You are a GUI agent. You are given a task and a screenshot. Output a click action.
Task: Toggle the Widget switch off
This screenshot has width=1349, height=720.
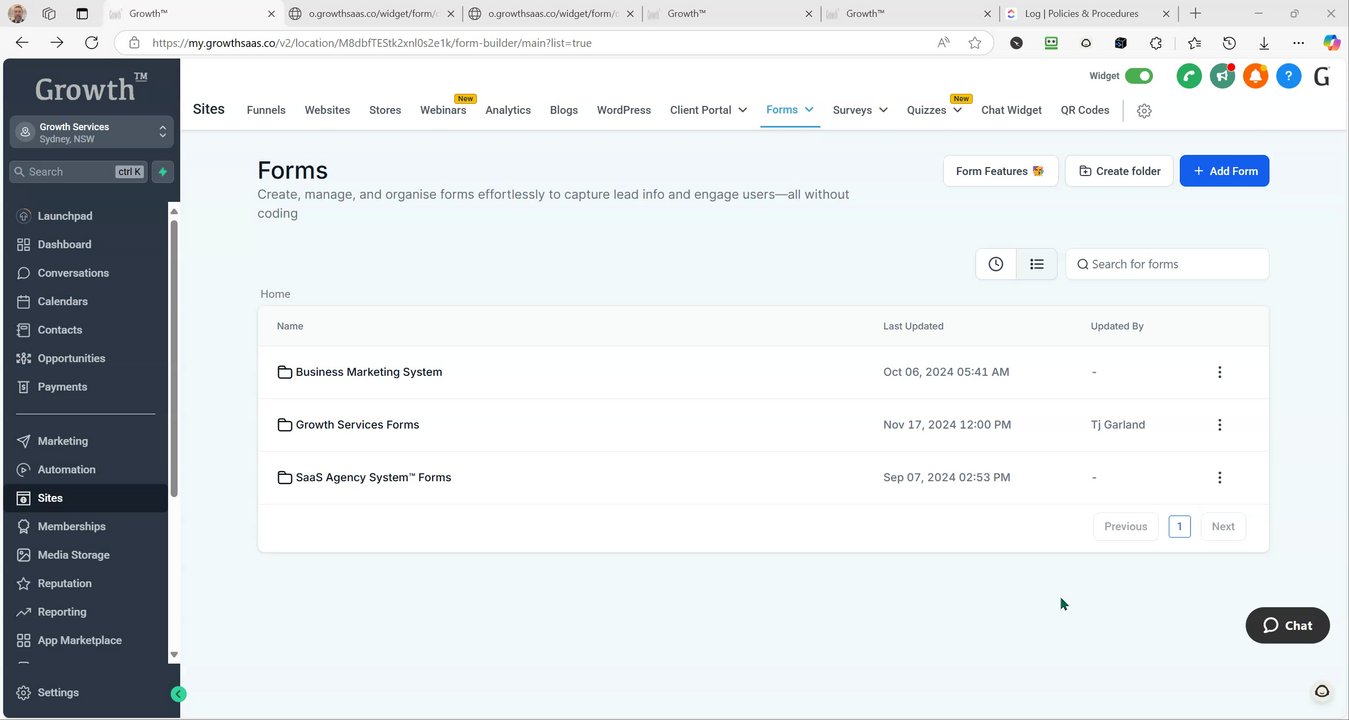point(1139,76)
